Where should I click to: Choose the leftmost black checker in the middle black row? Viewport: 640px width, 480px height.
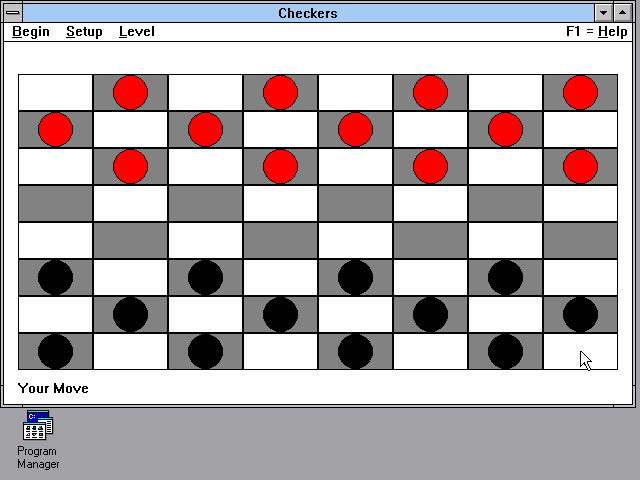(x=130, y=314)
